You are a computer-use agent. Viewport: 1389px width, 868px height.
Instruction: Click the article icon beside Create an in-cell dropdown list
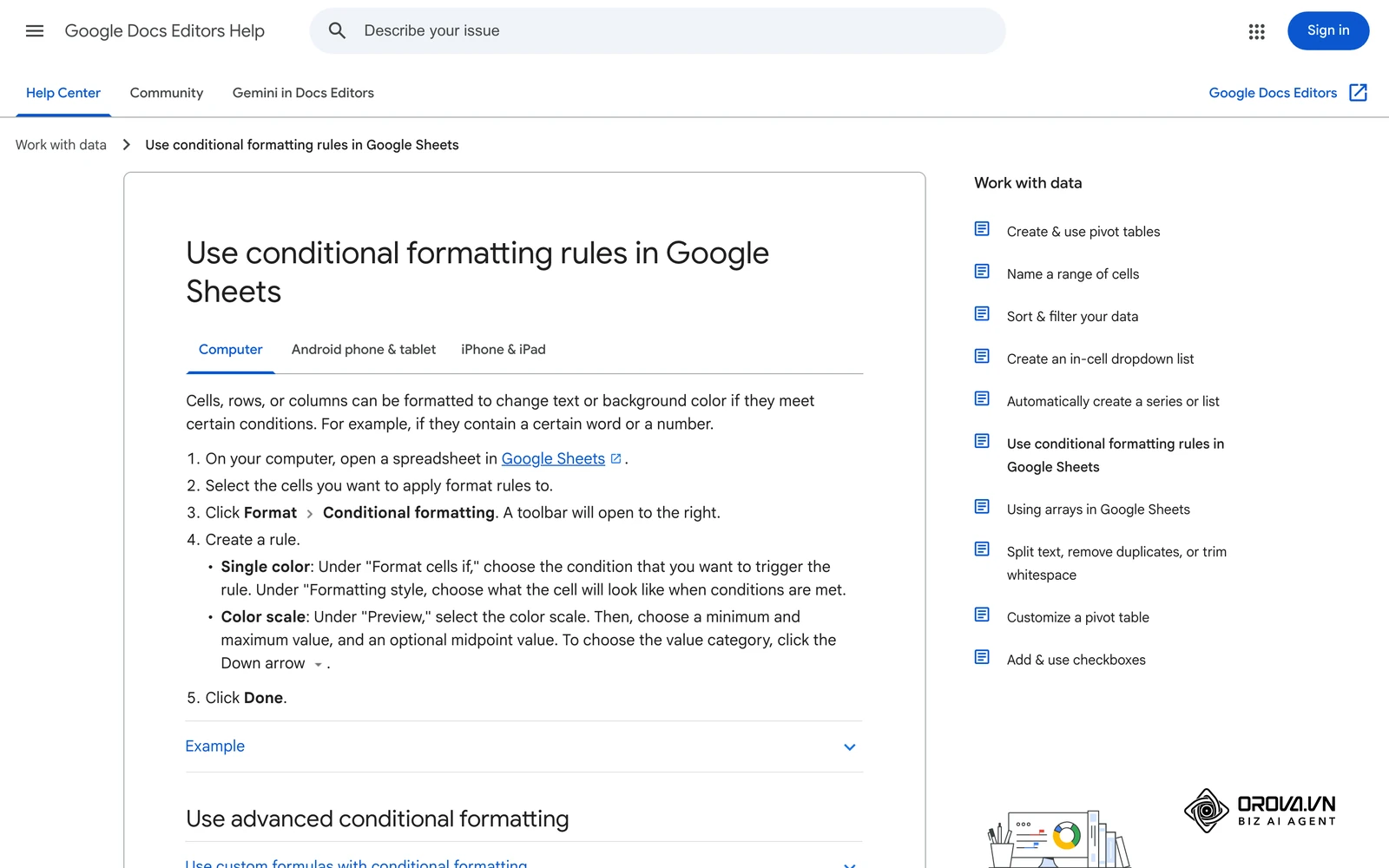982,357
